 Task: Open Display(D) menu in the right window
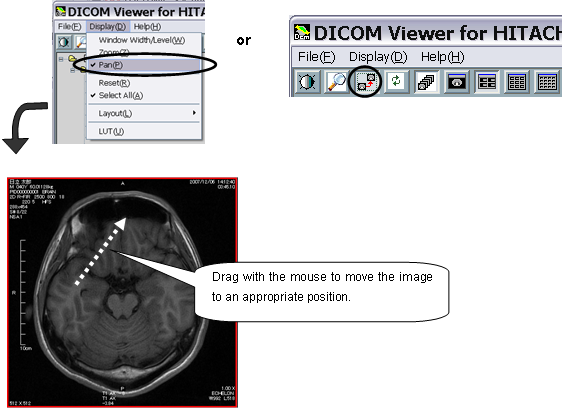coord(378,57)
